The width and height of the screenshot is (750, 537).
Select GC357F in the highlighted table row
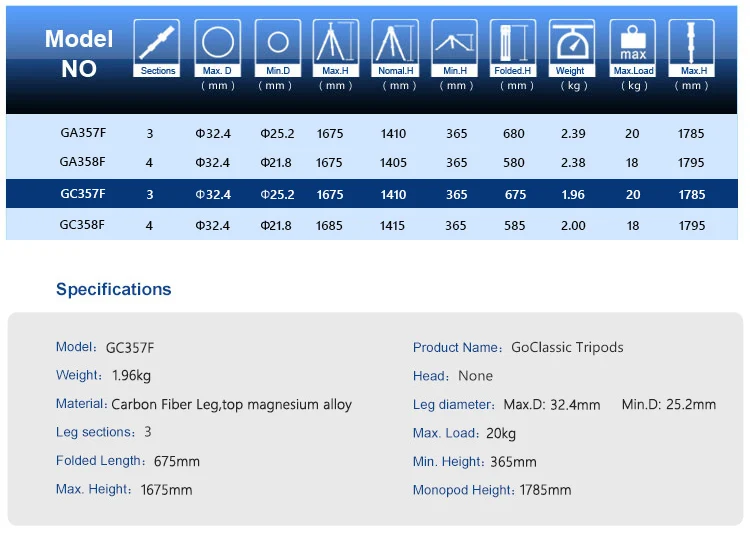click(x=83, y=194)
